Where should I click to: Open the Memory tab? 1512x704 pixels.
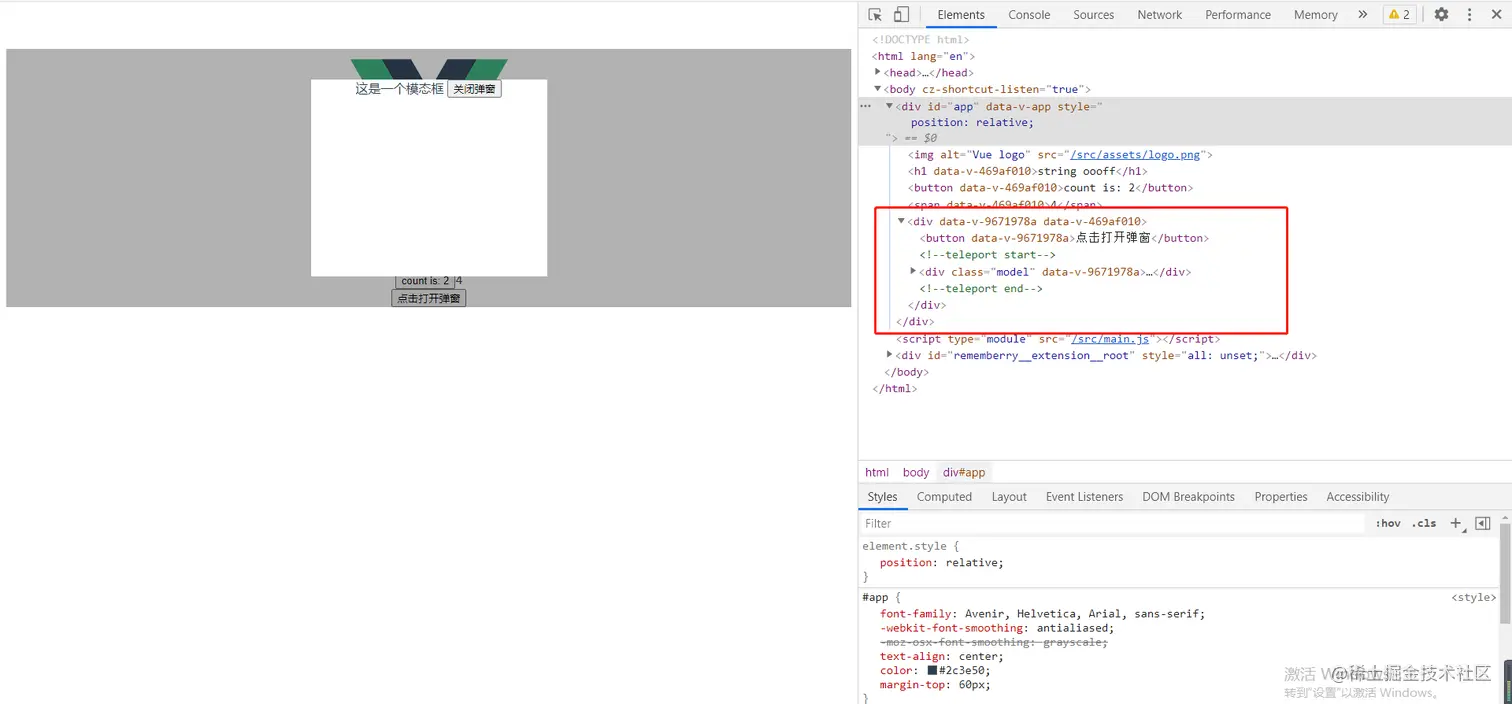point(1315,14)
